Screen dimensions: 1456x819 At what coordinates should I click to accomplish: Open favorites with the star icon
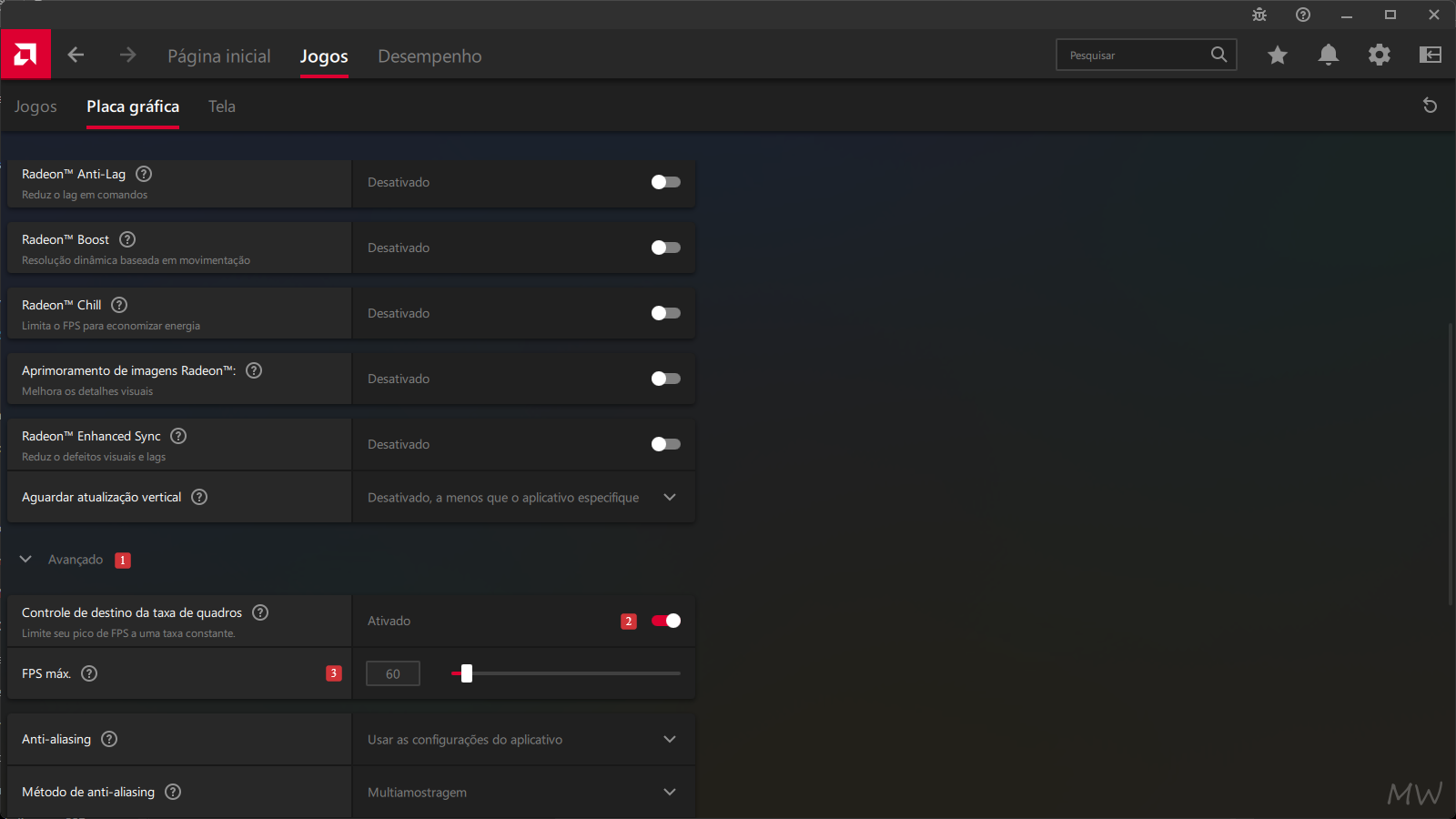[x=1278, y=55]
